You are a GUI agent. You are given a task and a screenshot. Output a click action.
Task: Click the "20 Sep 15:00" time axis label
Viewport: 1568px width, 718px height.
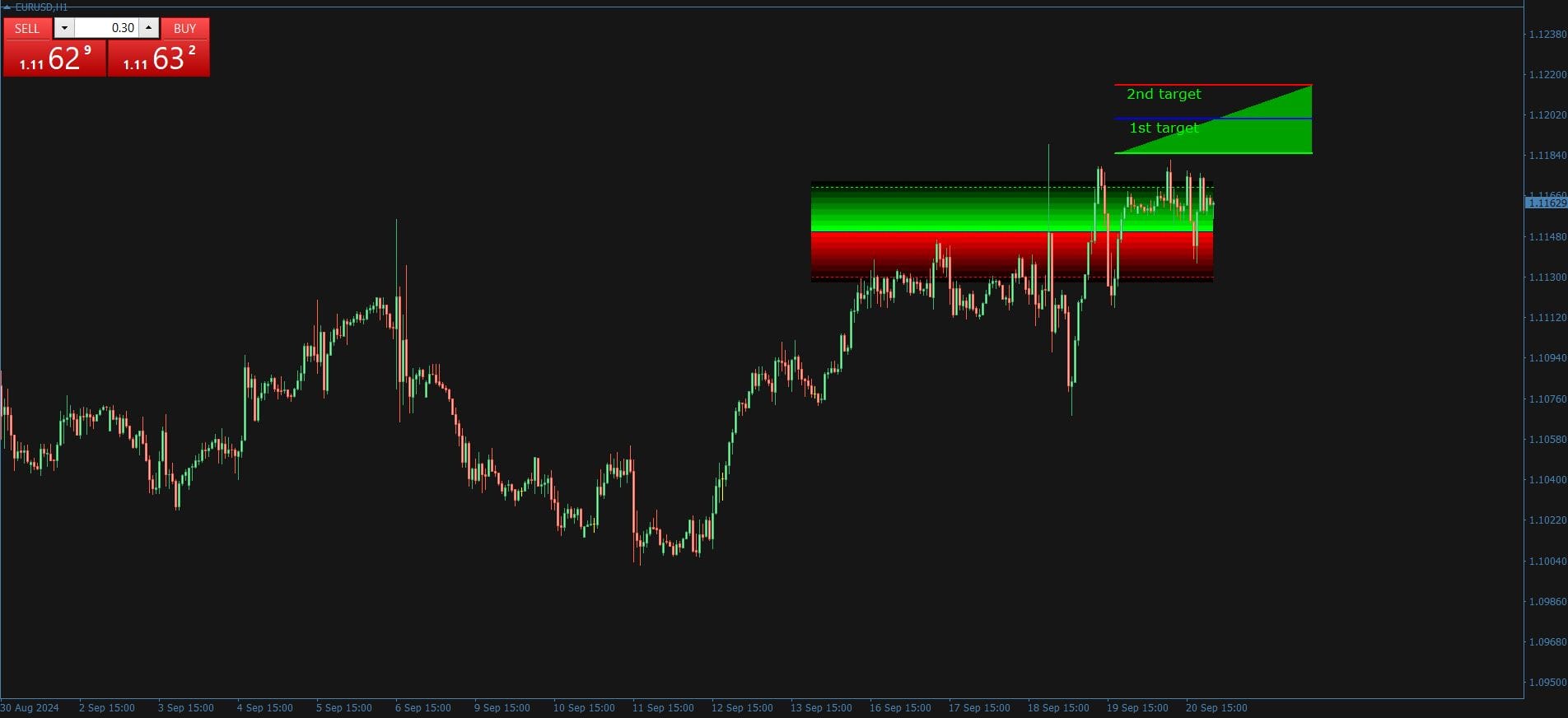click(x=1216, y=708)
